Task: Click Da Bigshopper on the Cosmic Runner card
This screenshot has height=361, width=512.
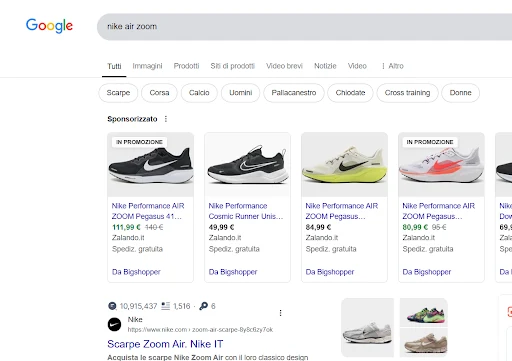Action: point(233,272)
